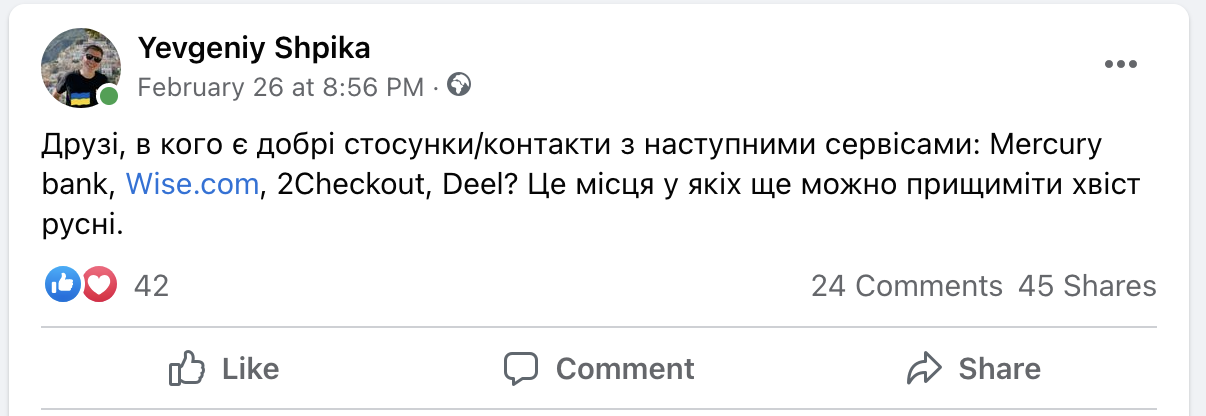
Task: View the 42 reactions count
Action: tap(151, 287)
